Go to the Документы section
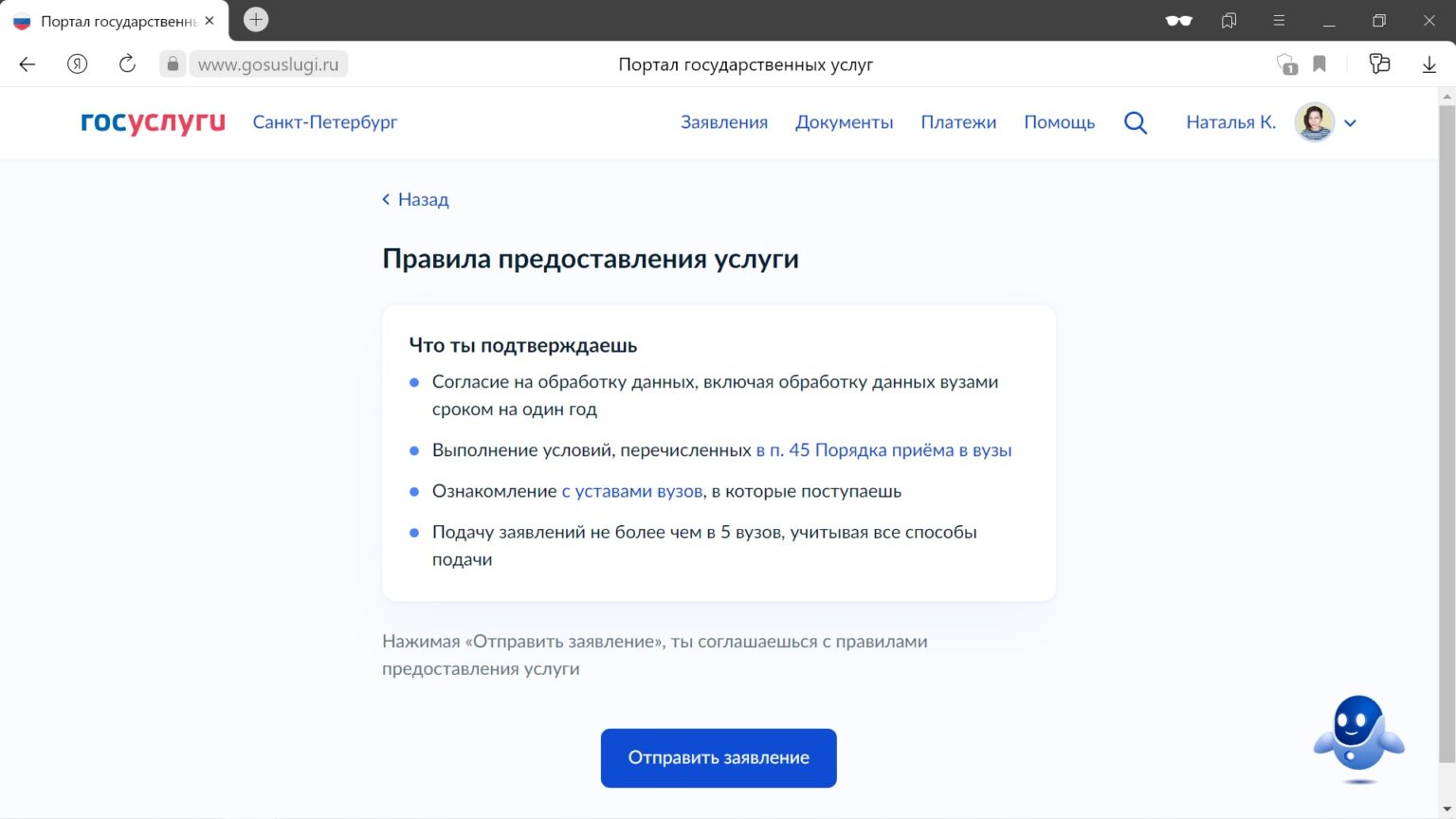This screenshot has width=1456, height=819. point(844,122)
